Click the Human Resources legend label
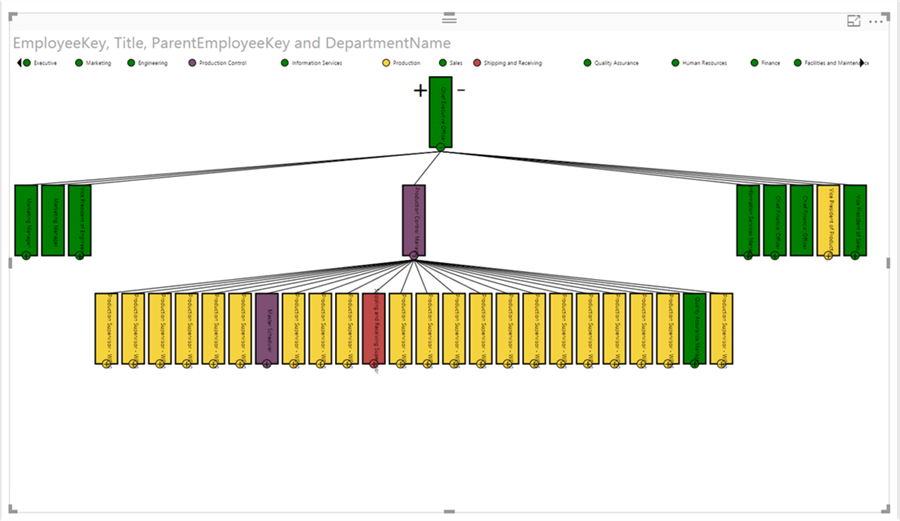The image size is (900, 521). pyautogui.click(x=705, y=63)
